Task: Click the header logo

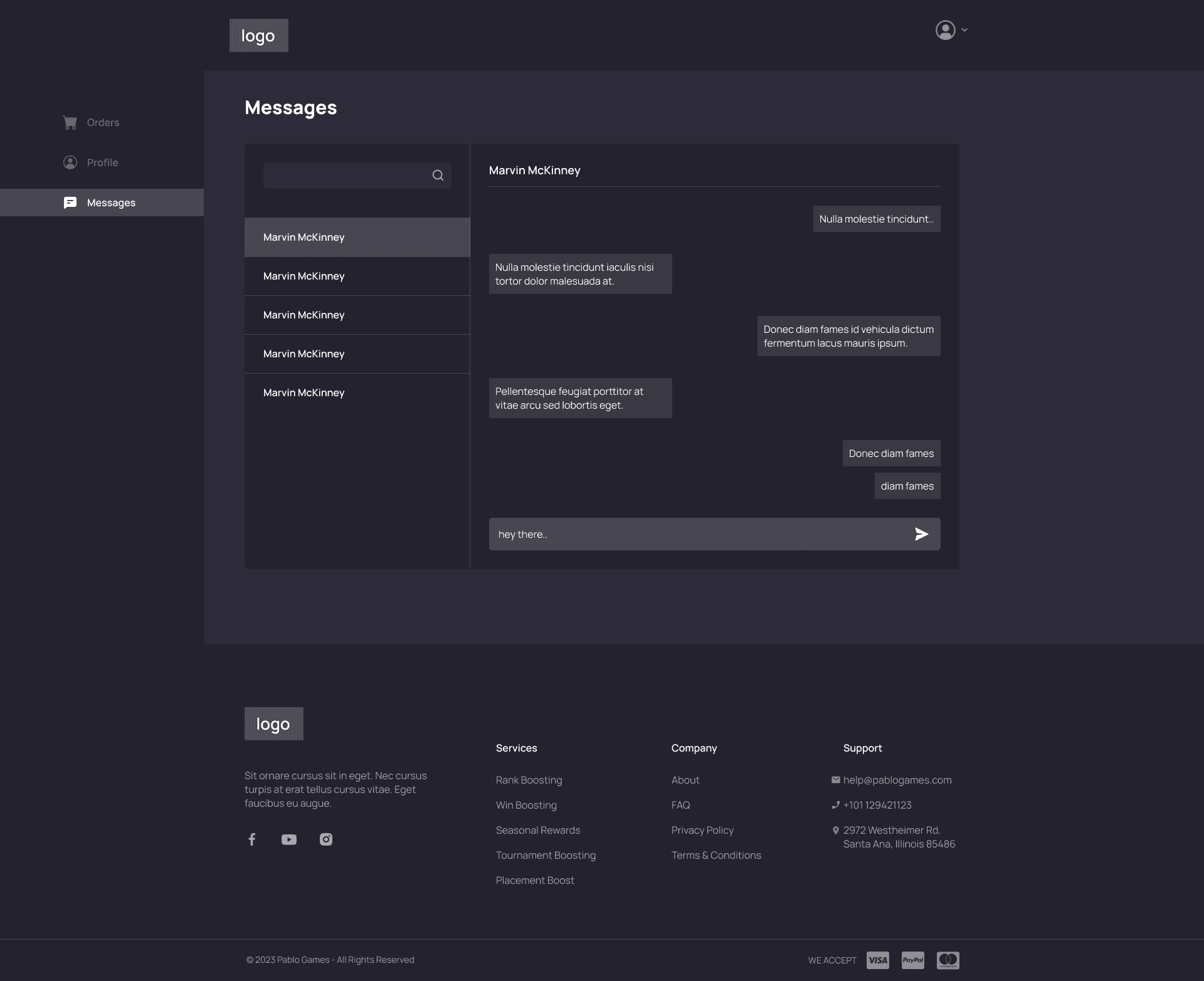Action: (x=258, y=35)
